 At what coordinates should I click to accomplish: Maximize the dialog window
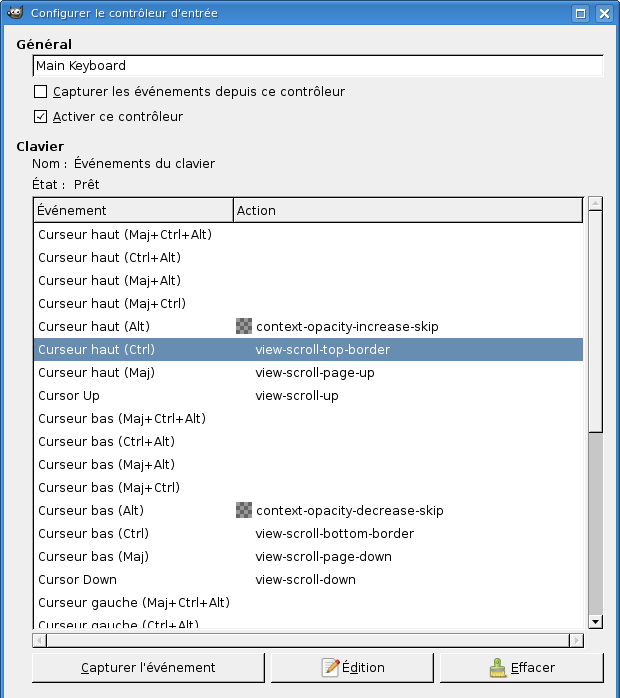point(580,14)
